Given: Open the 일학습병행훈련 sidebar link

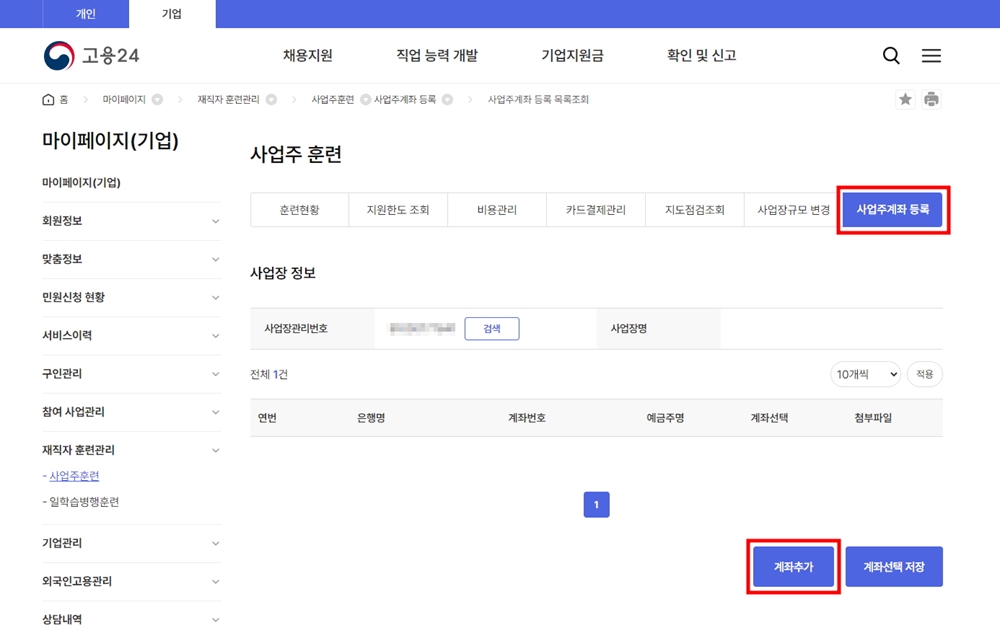Looking at the screenshot, I should 84,502.
